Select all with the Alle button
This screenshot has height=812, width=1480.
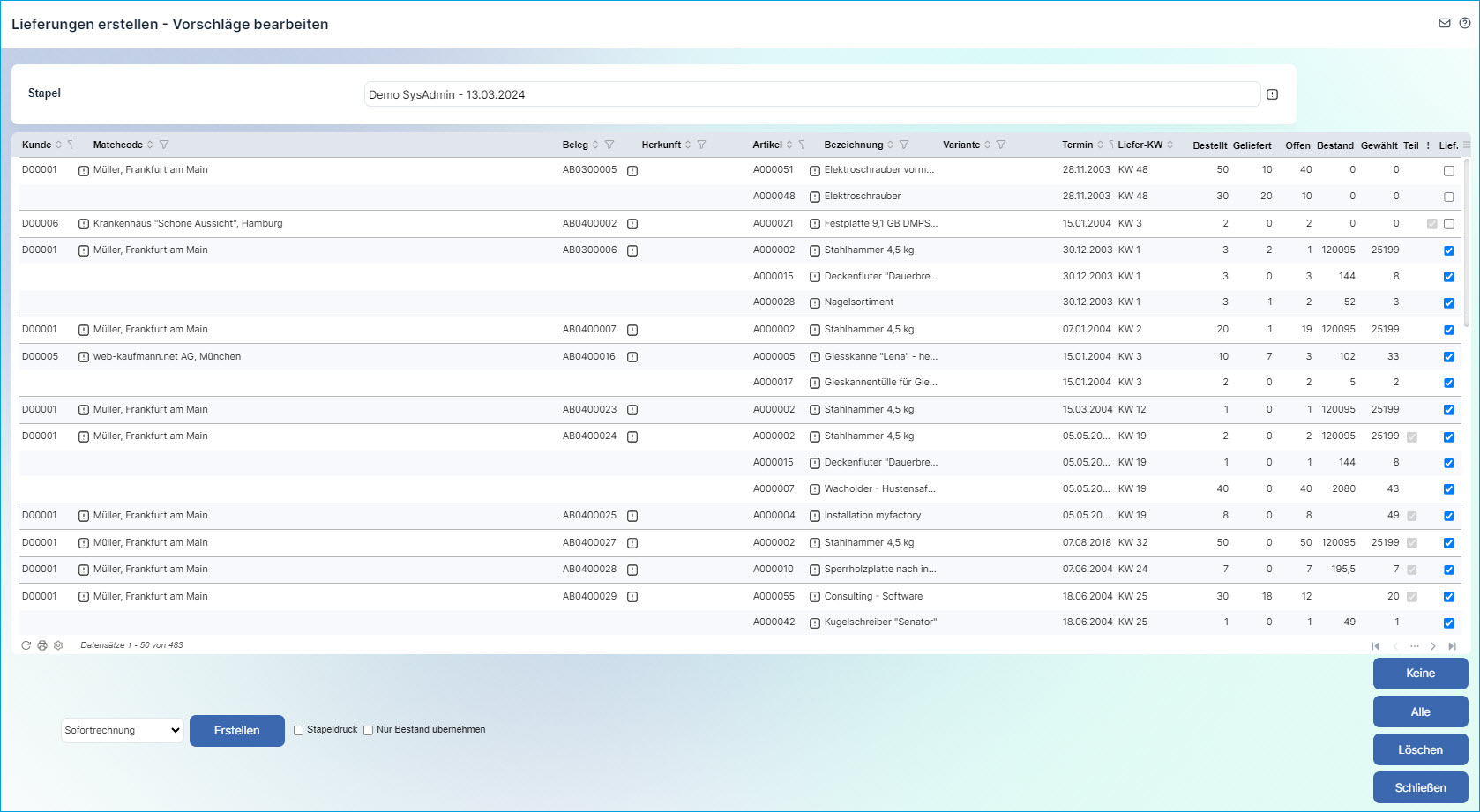[1421, 712]
